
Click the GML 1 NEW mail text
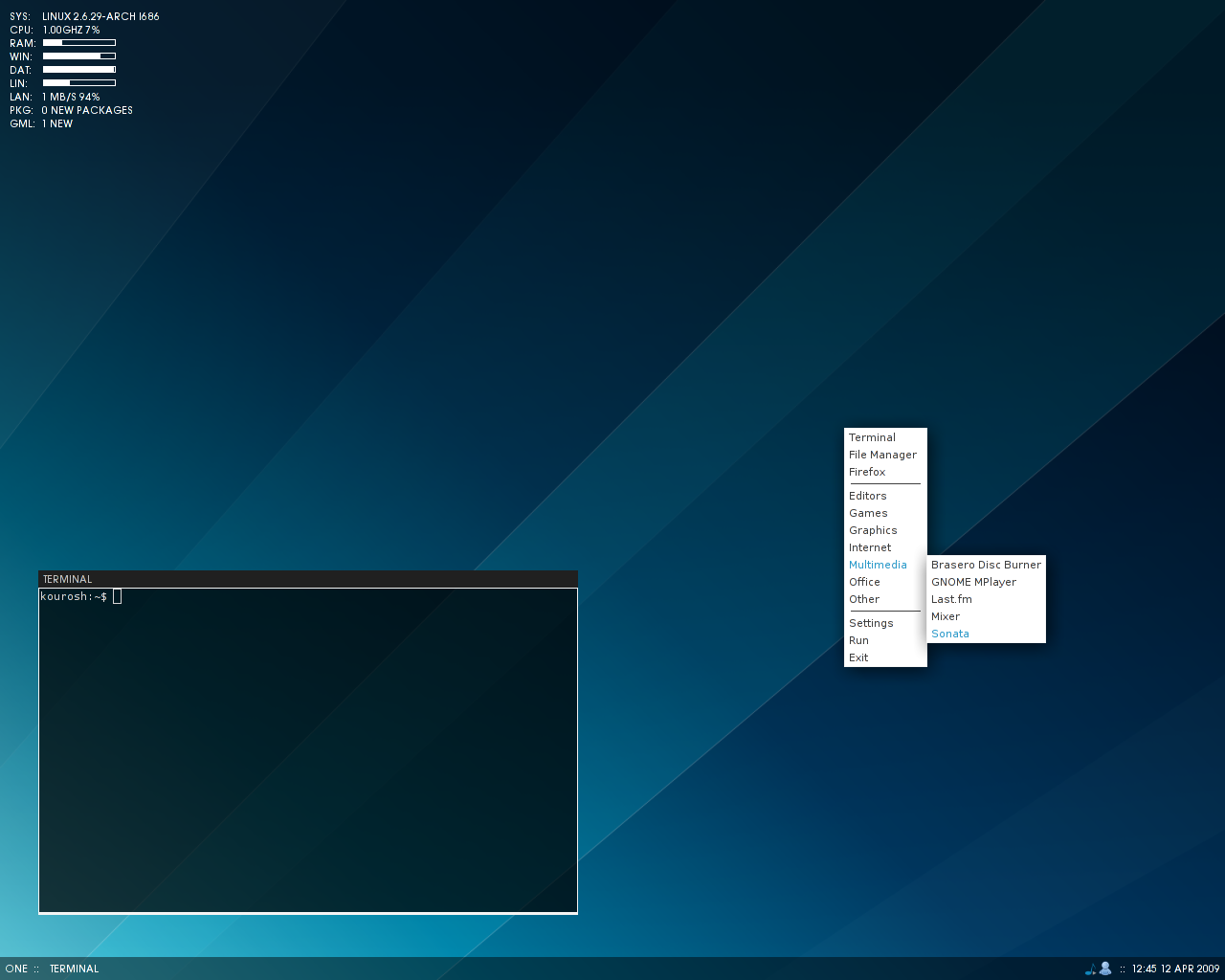pyautogui.click(x=41, y=123)
